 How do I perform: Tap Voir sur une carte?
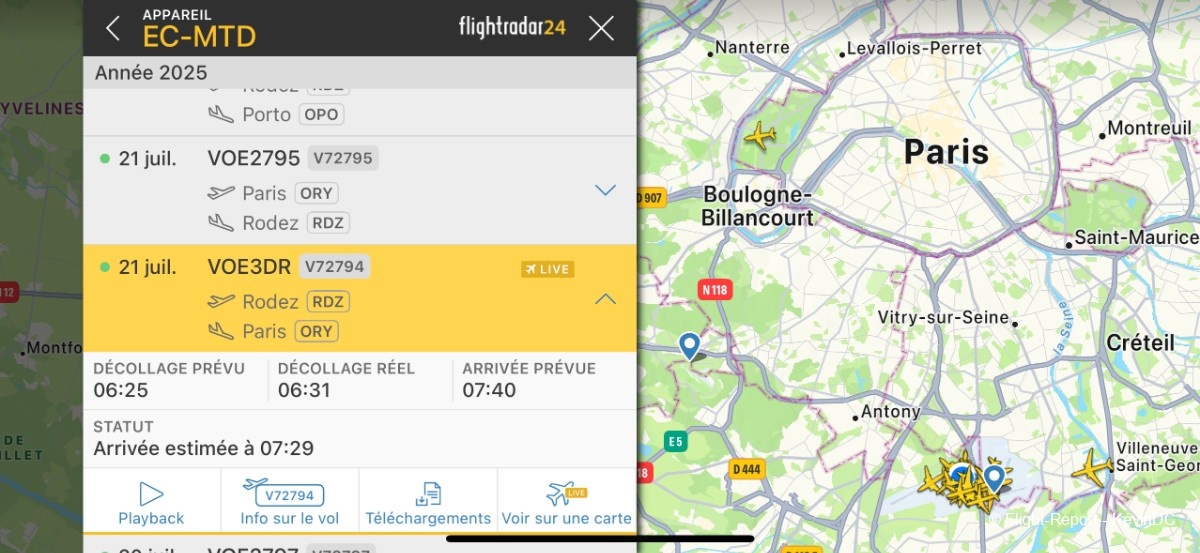click(567, 503)
